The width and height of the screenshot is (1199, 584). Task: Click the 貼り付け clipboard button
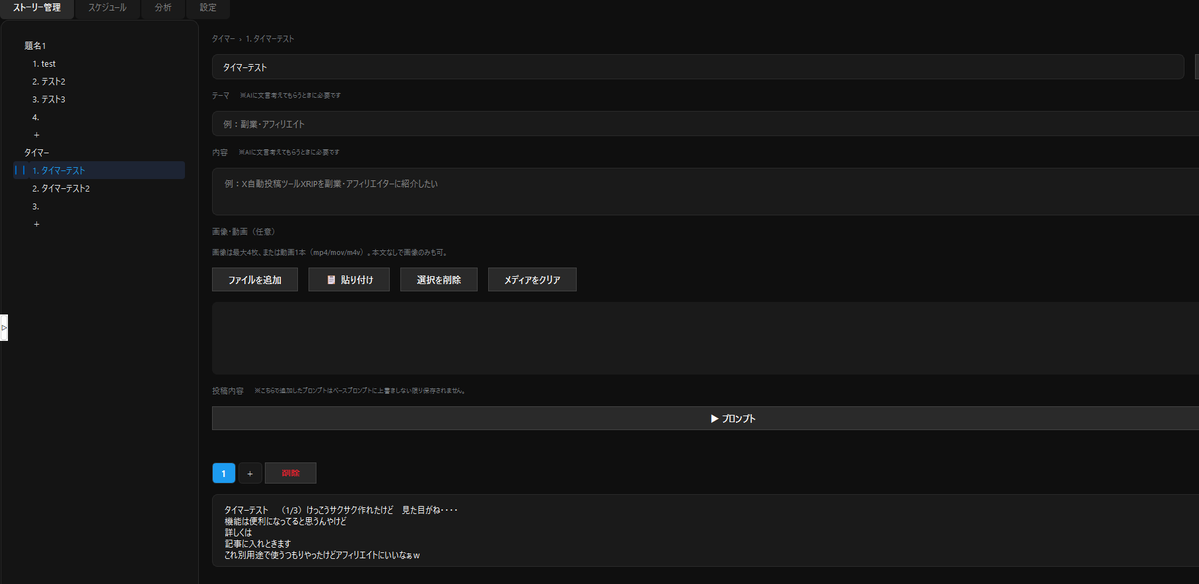click(x=349, y=280)
